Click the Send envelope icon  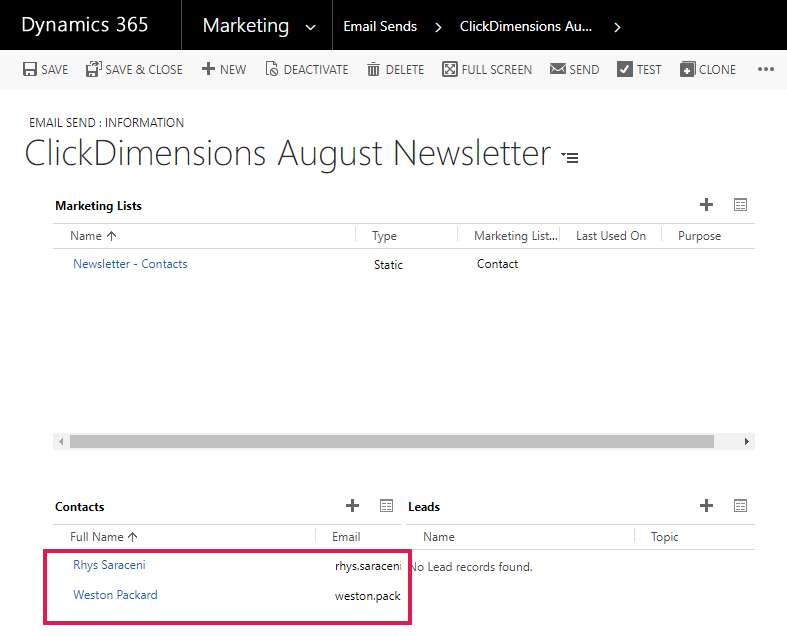pyautogui.click(x=558, y=69)
